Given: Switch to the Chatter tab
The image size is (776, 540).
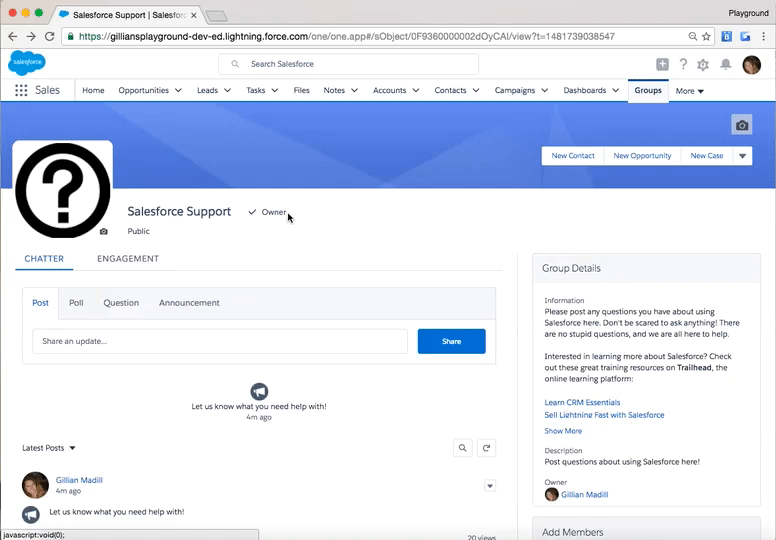Looking at the screenshot, I should pos(44,258).
